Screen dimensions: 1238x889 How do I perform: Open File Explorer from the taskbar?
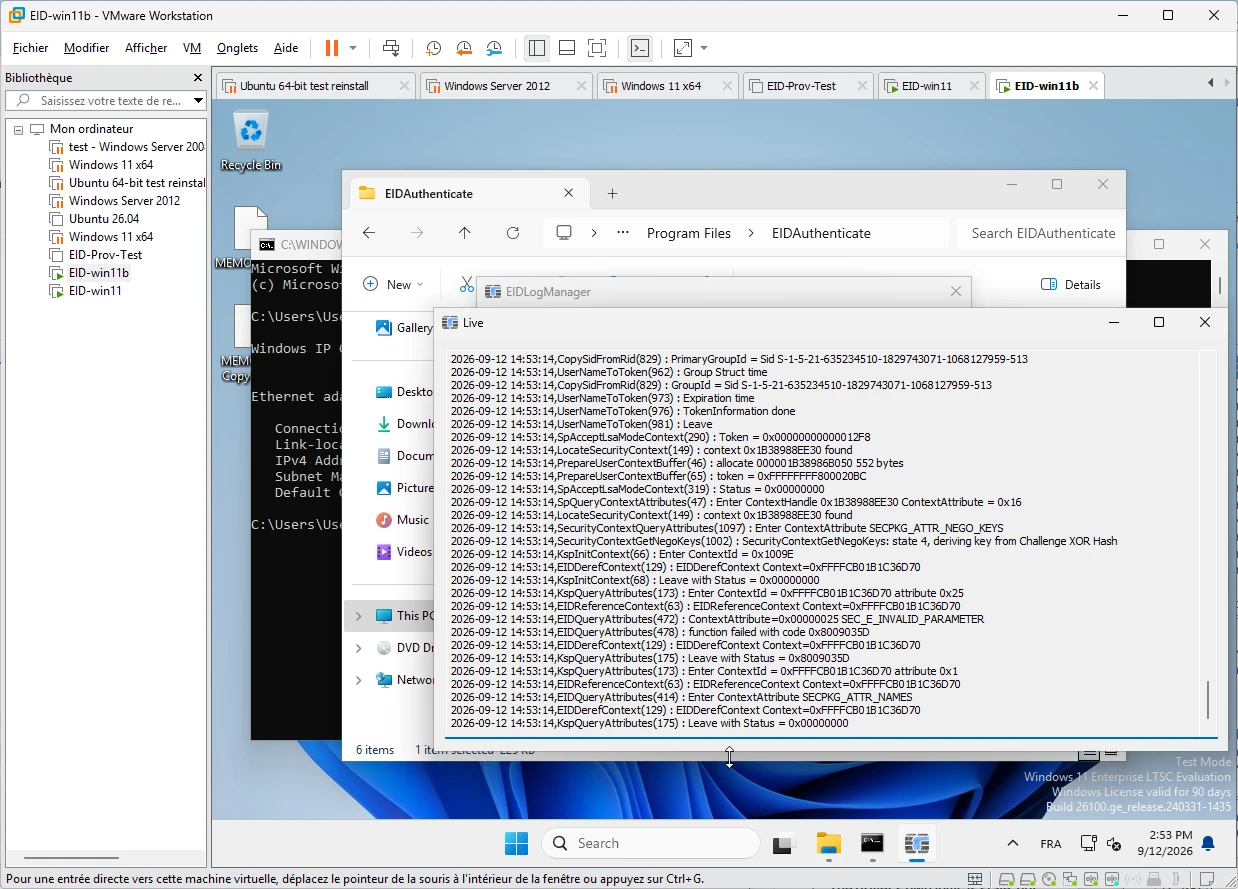tap(828, 844)
